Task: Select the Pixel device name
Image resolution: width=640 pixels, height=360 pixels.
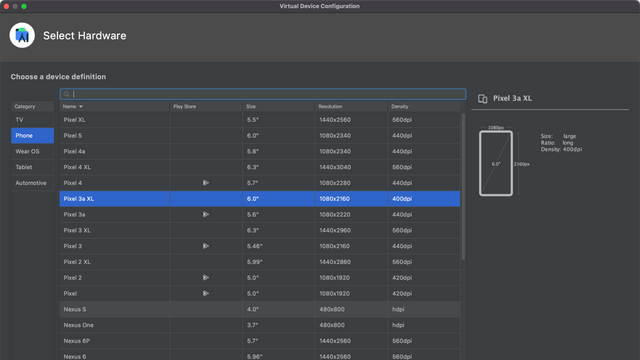Action: (70, 293)
